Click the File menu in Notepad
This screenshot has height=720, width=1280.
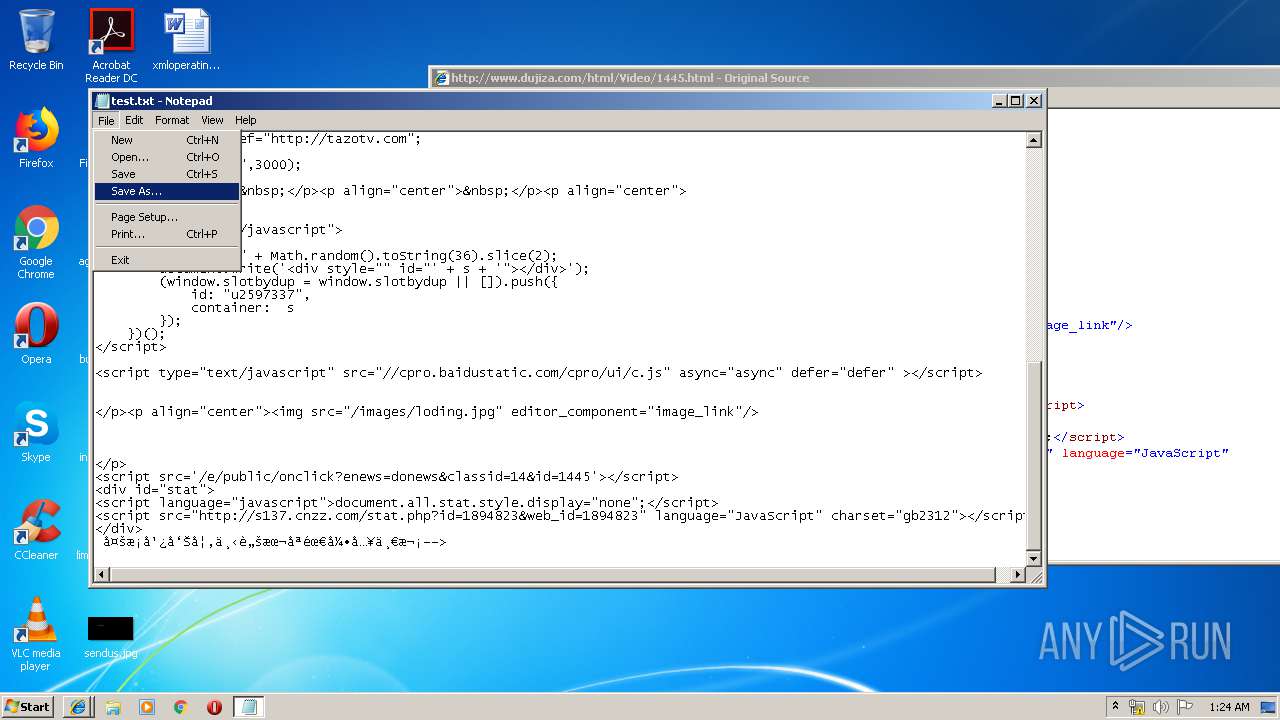pyautogui.click(x=106, y=120)
